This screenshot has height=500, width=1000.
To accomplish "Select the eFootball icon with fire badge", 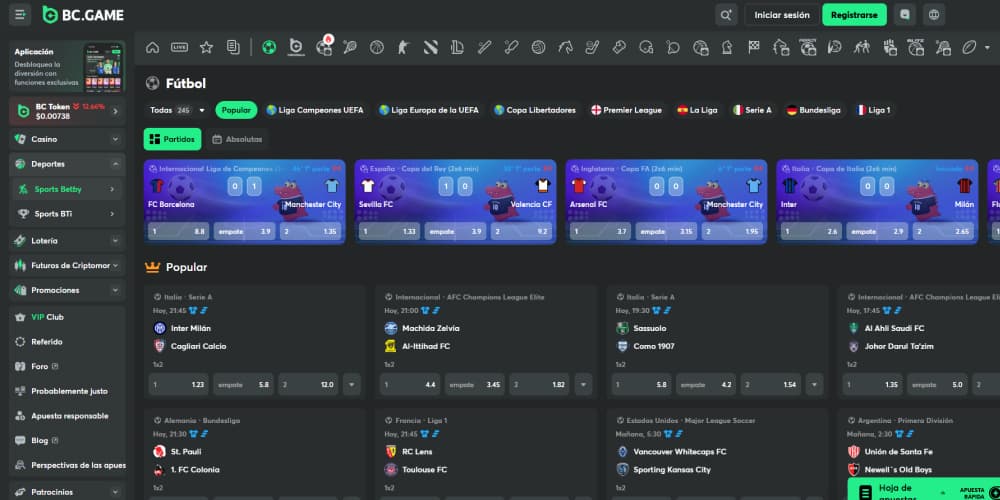I will point(324,47).
